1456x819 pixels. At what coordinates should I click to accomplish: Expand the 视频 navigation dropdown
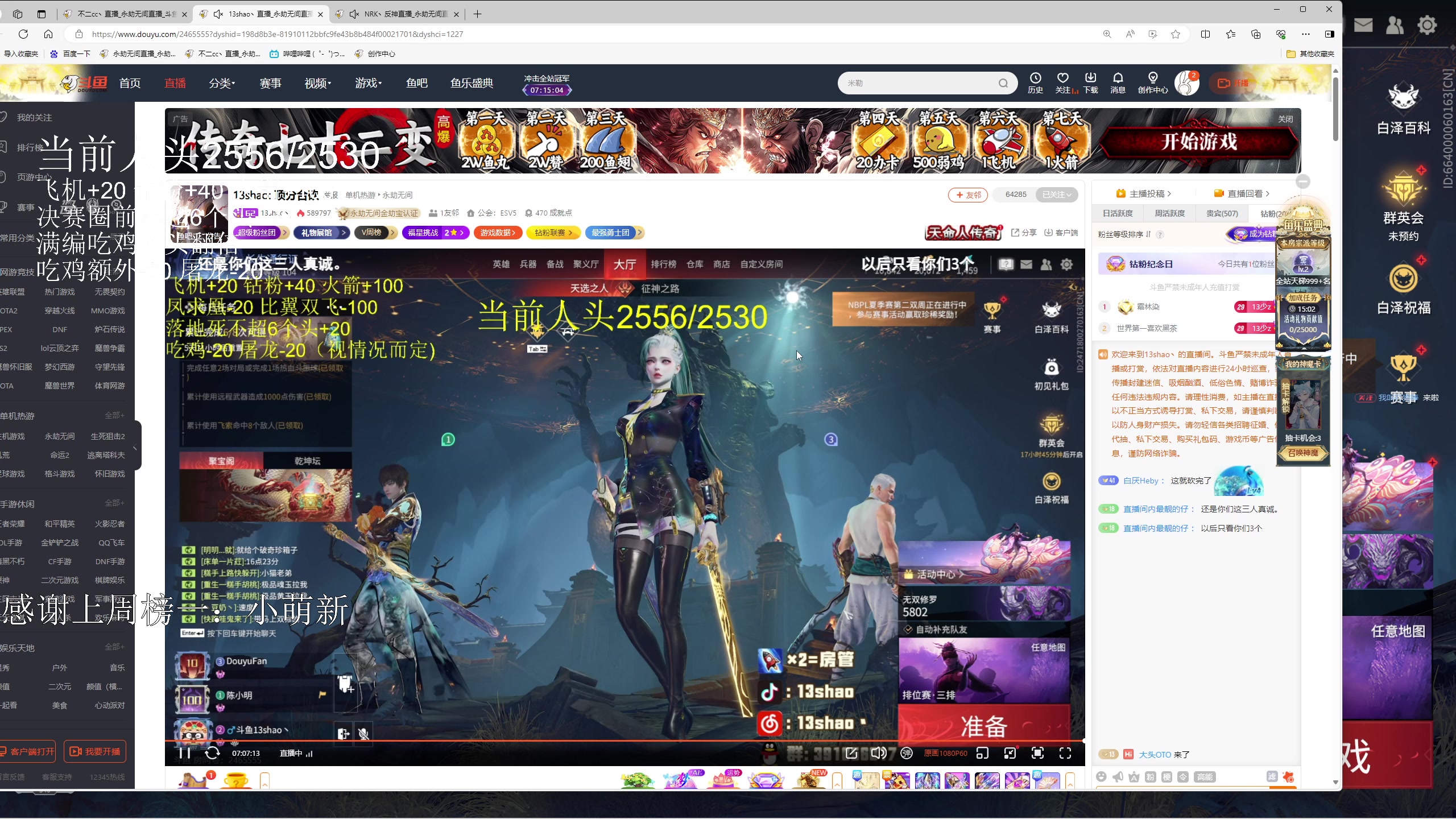click(x=317, y=83)
